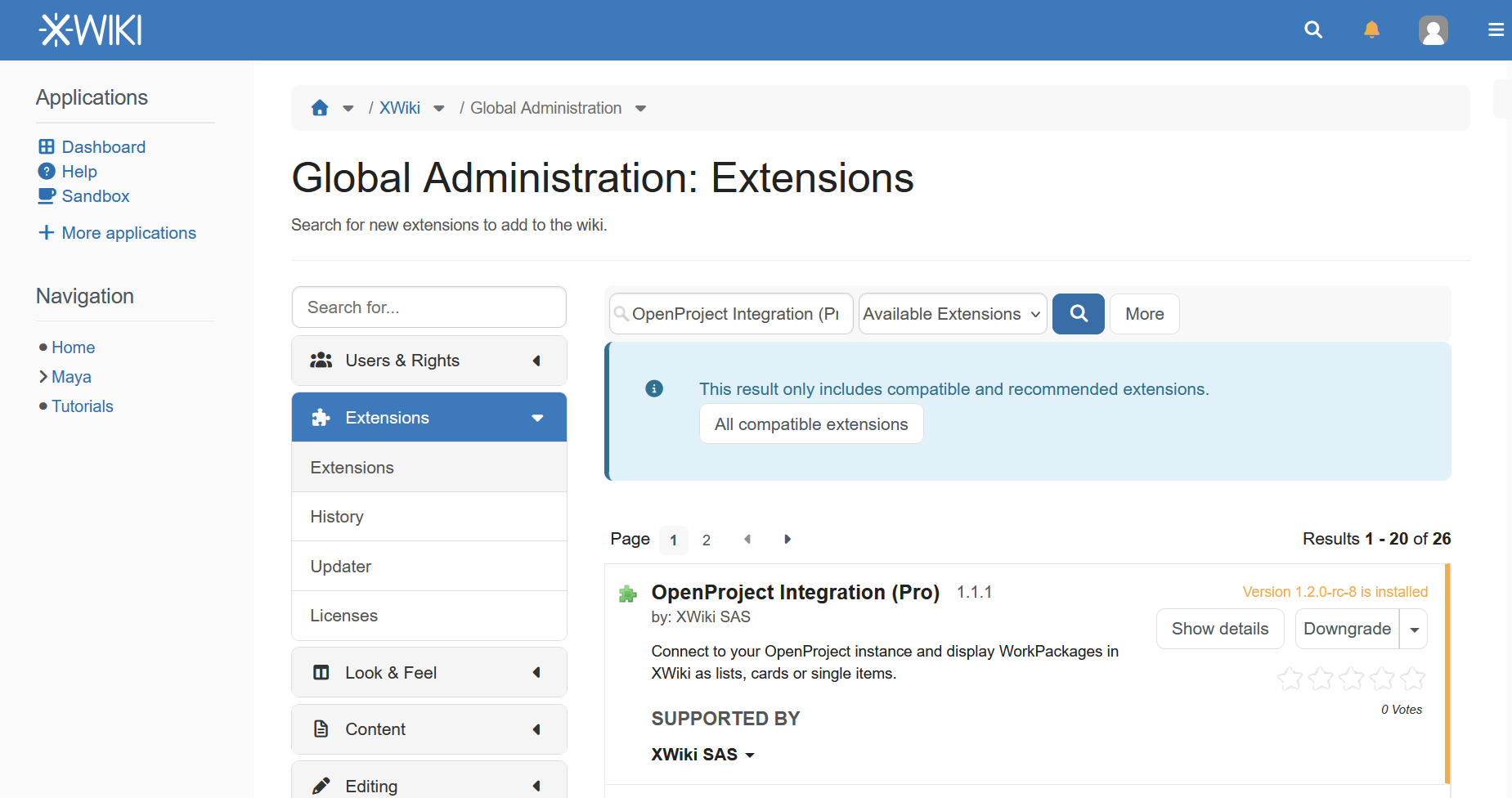Open Home in the Navigation panel
Image resolution: width=1512 pixels, height=798 pixels.
coord(74,347)
